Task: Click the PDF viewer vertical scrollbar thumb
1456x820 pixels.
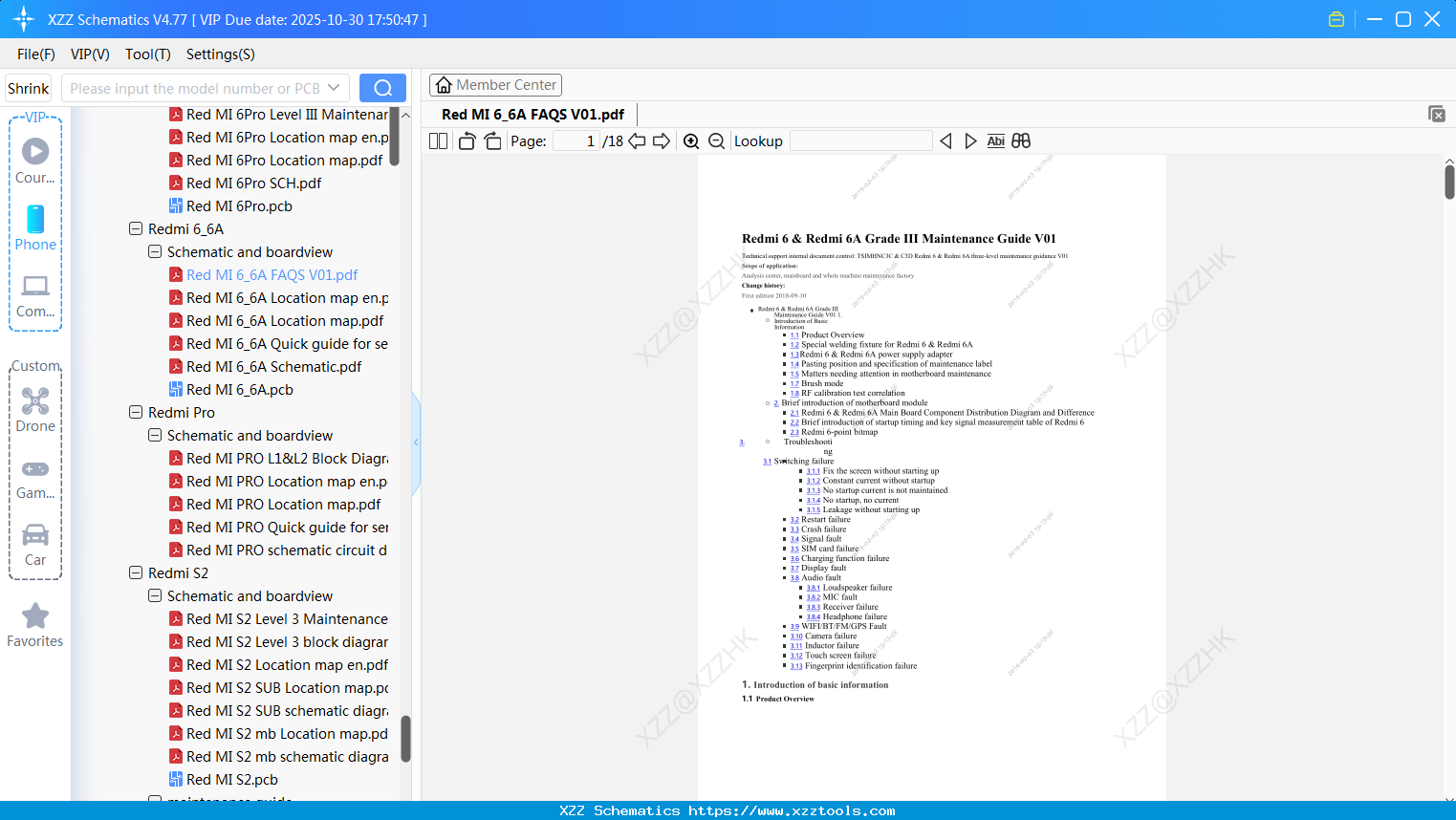Action: (1449, 182)
